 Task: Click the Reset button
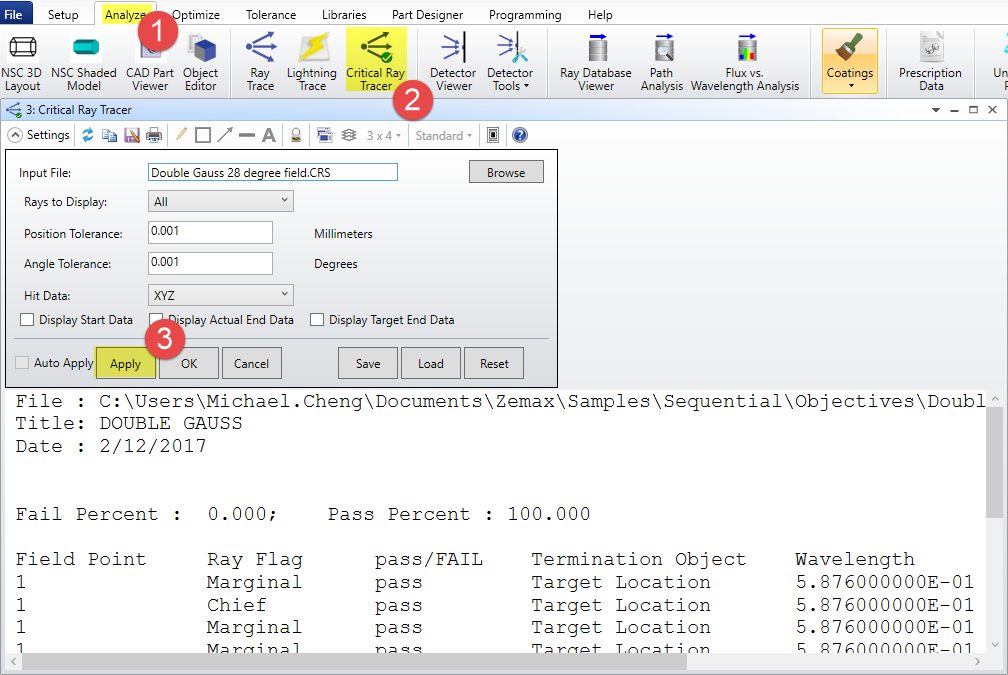pos(494,364)
